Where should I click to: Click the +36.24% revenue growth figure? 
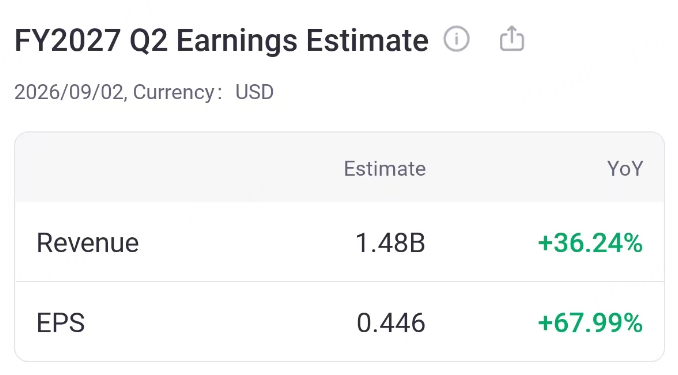590,243
